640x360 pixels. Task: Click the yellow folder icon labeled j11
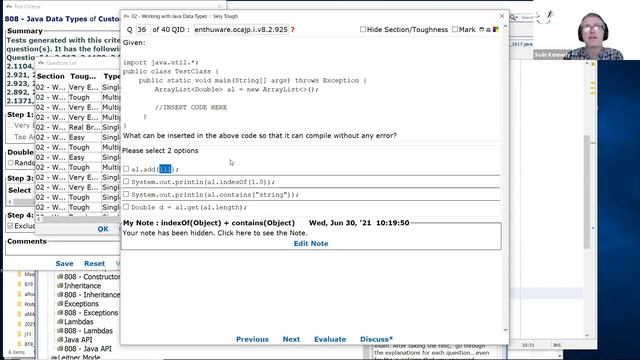pos(19,333)
